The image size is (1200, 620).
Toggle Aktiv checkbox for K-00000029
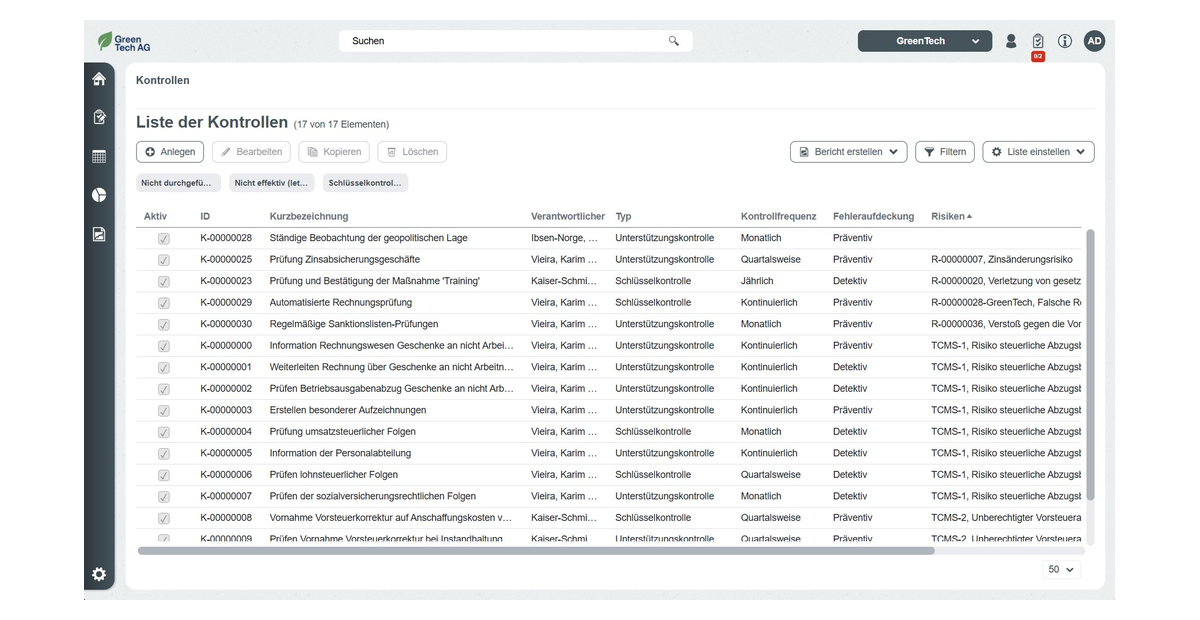pyautogui.click(x=163, y=303)
